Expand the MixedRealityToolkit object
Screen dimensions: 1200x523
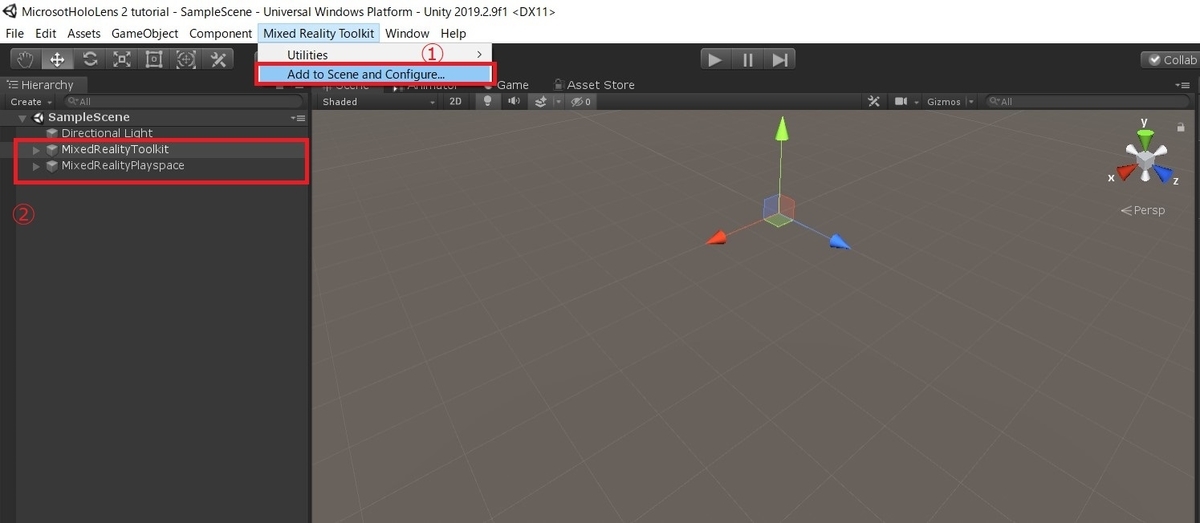point(37,149)
